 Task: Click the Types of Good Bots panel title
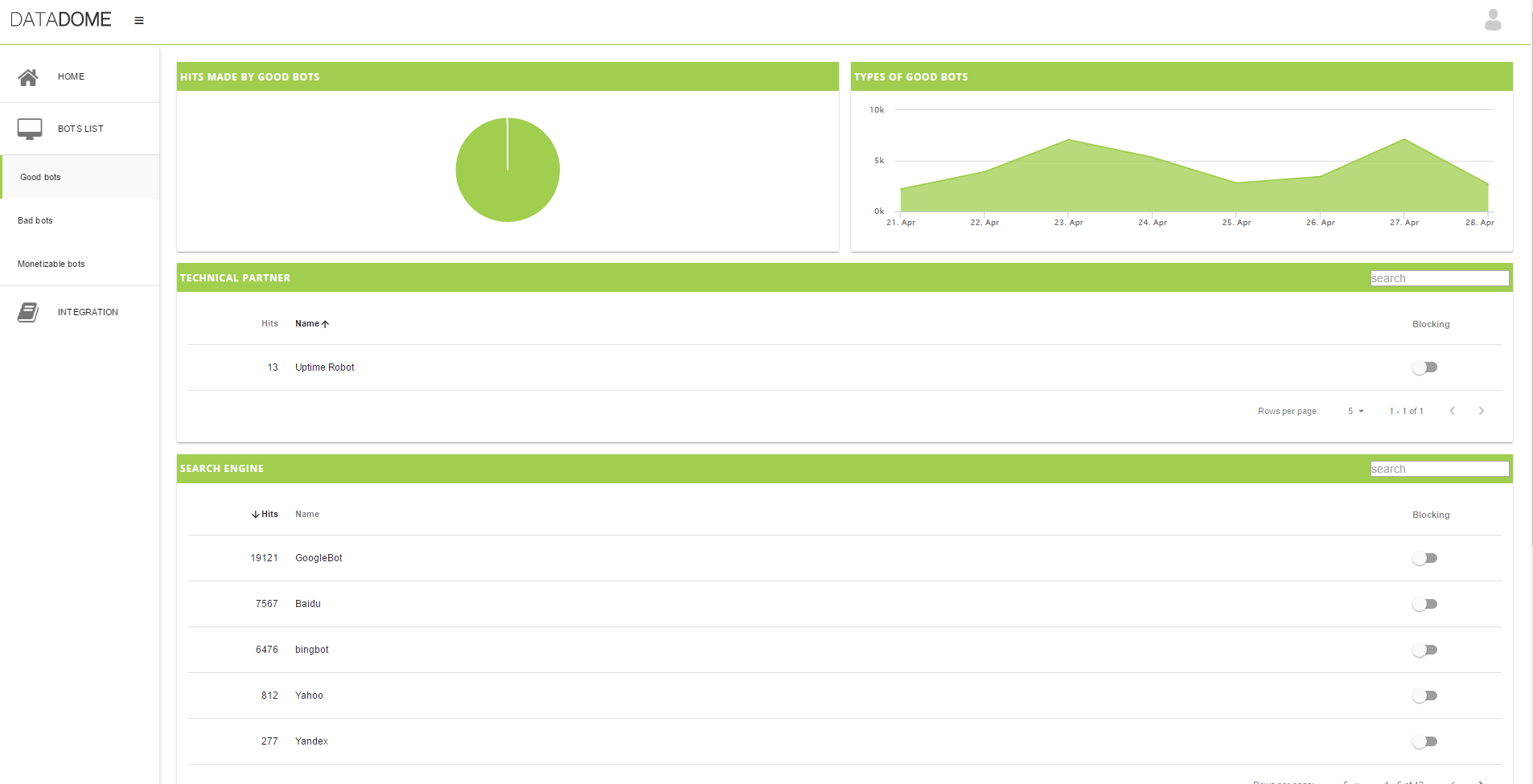[x=911, y=77]
